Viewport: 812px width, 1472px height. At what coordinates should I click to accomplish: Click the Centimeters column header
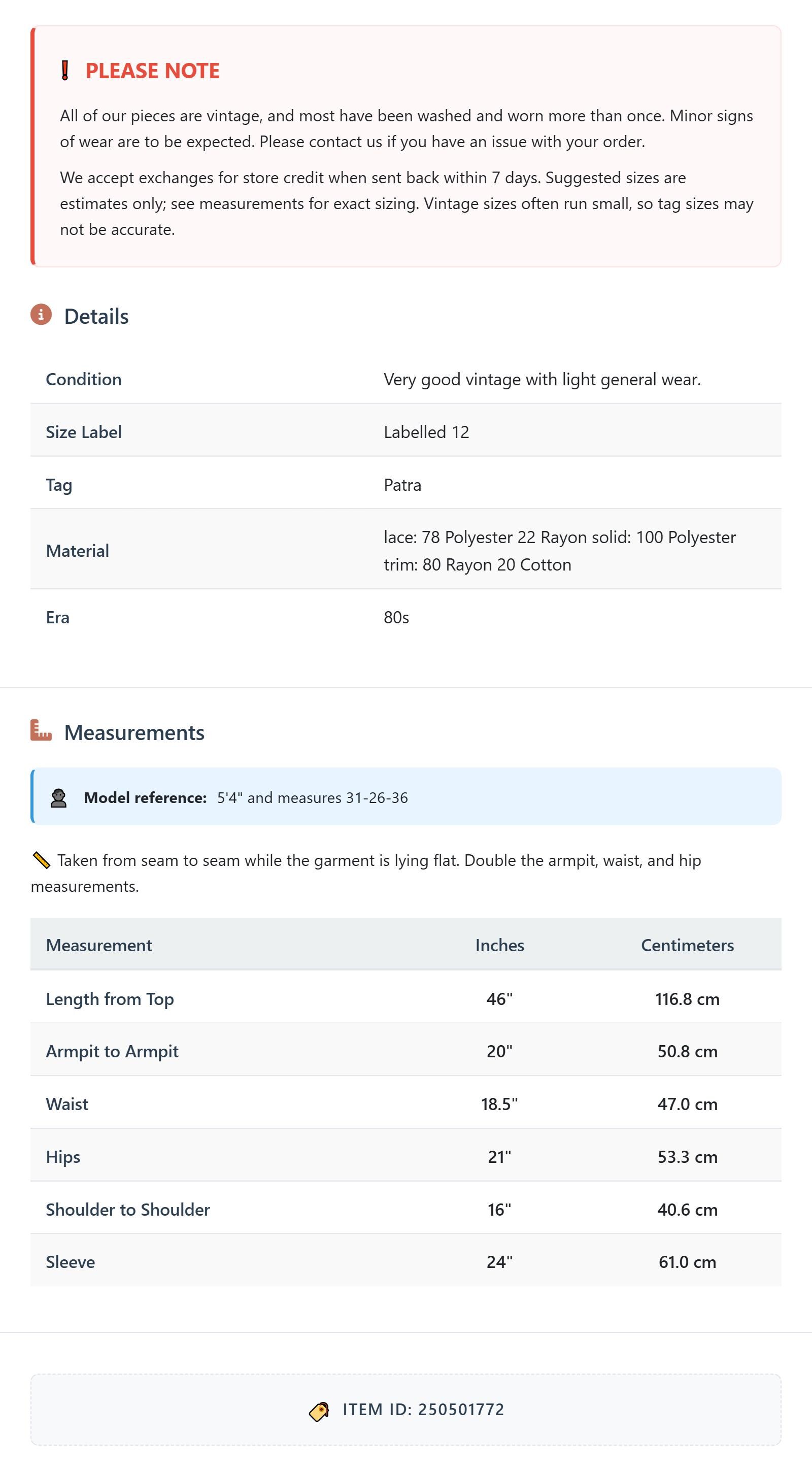tap(688, 945)
